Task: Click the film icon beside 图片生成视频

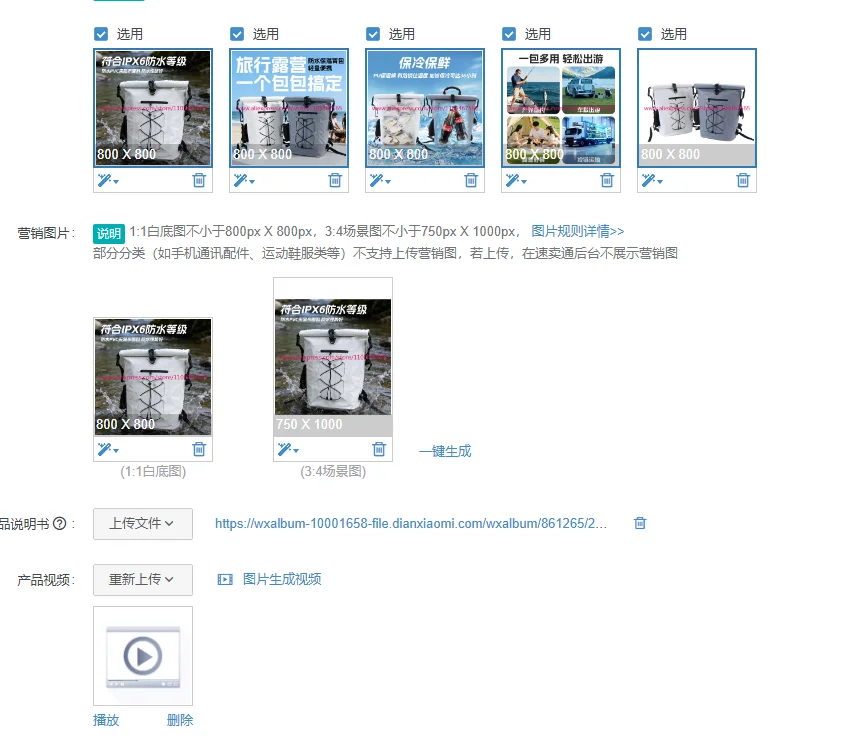Action: (x=225, y=580)
